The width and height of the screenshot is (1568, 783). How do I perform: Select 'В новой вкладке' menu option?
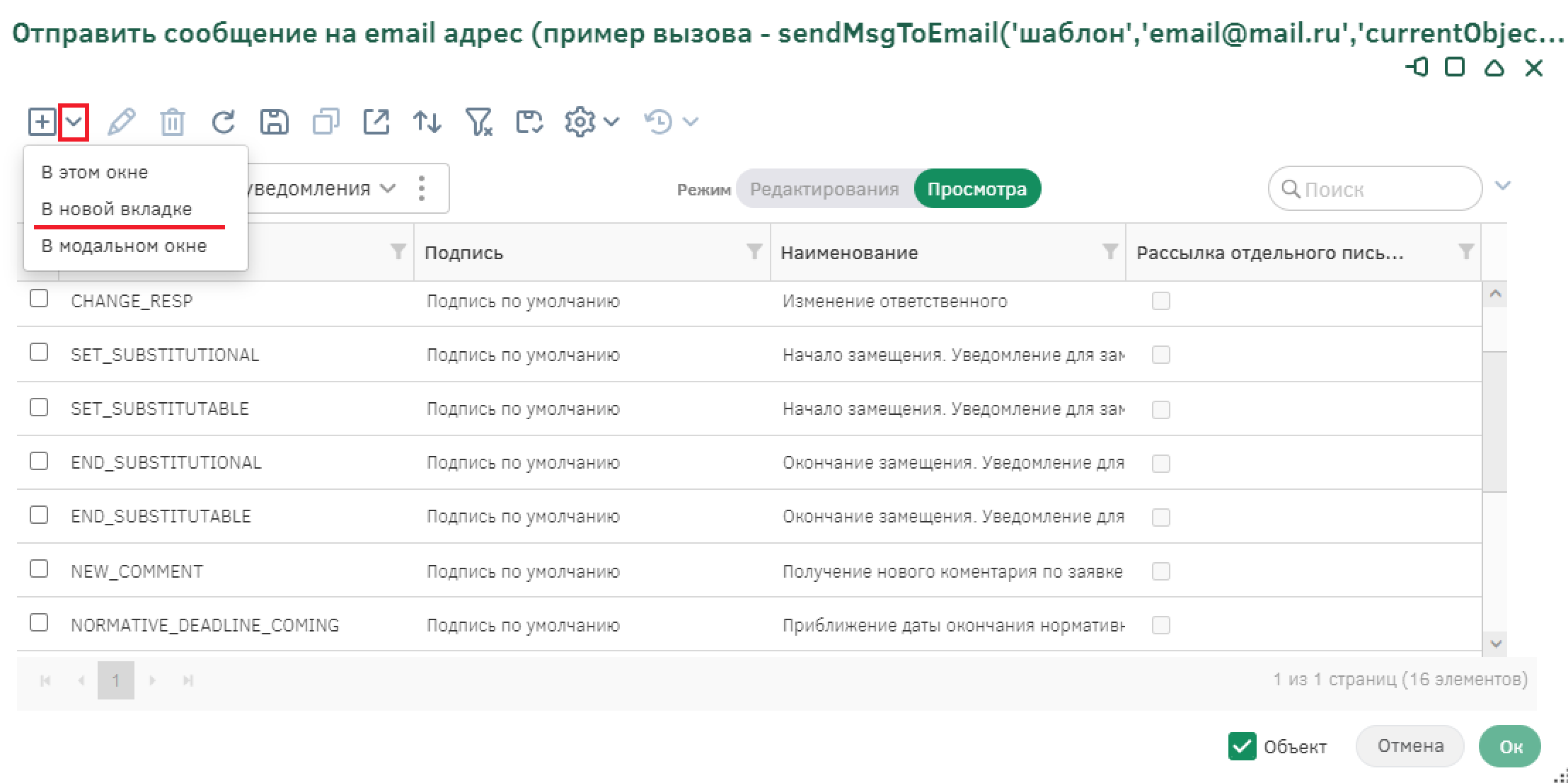click(x=135, y=209)
